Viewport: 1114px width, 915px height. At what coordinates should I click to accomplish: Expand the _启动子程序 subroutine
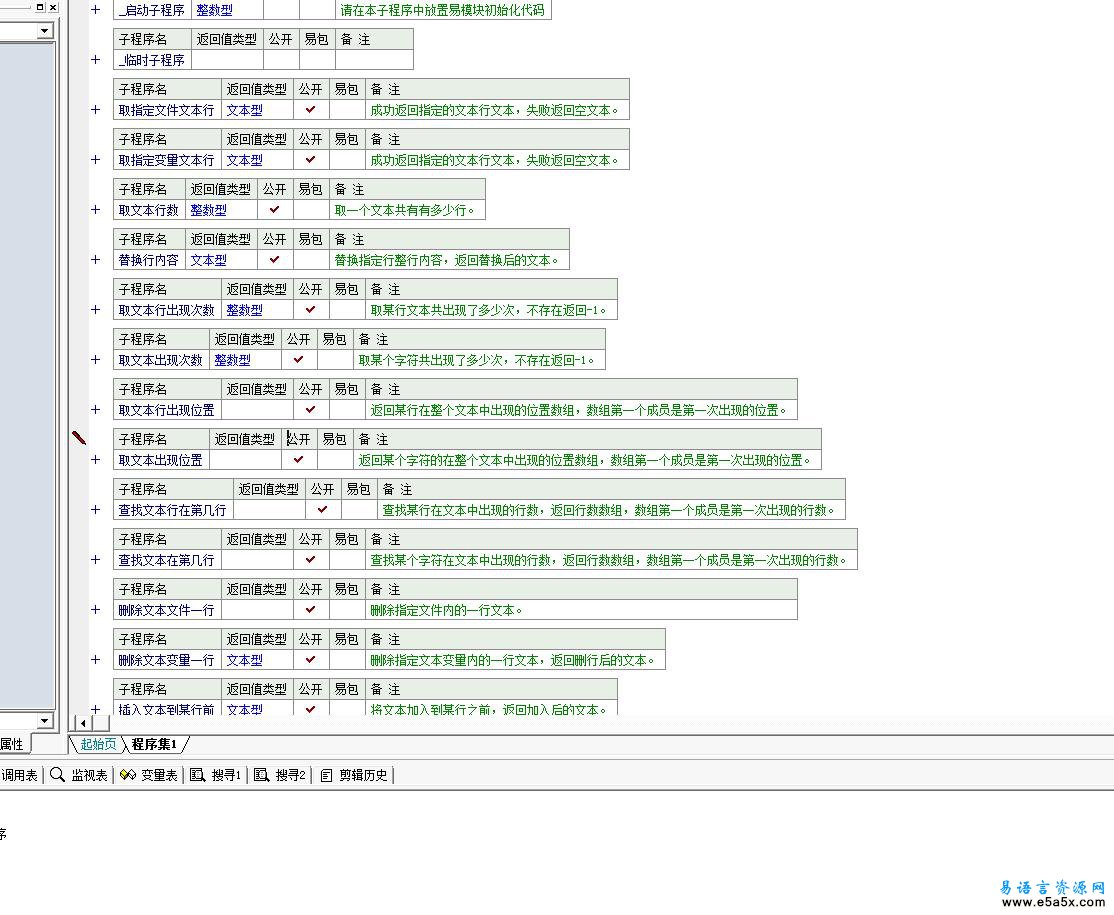click(95, 10)
